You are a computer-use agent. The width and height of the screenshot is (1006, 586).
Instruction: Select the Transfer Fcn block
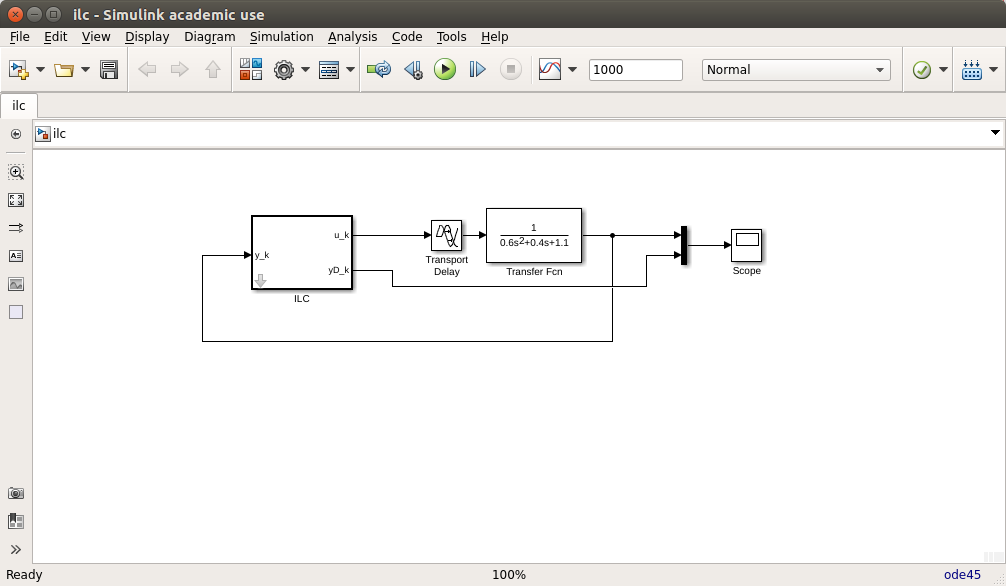pos(534,236)
